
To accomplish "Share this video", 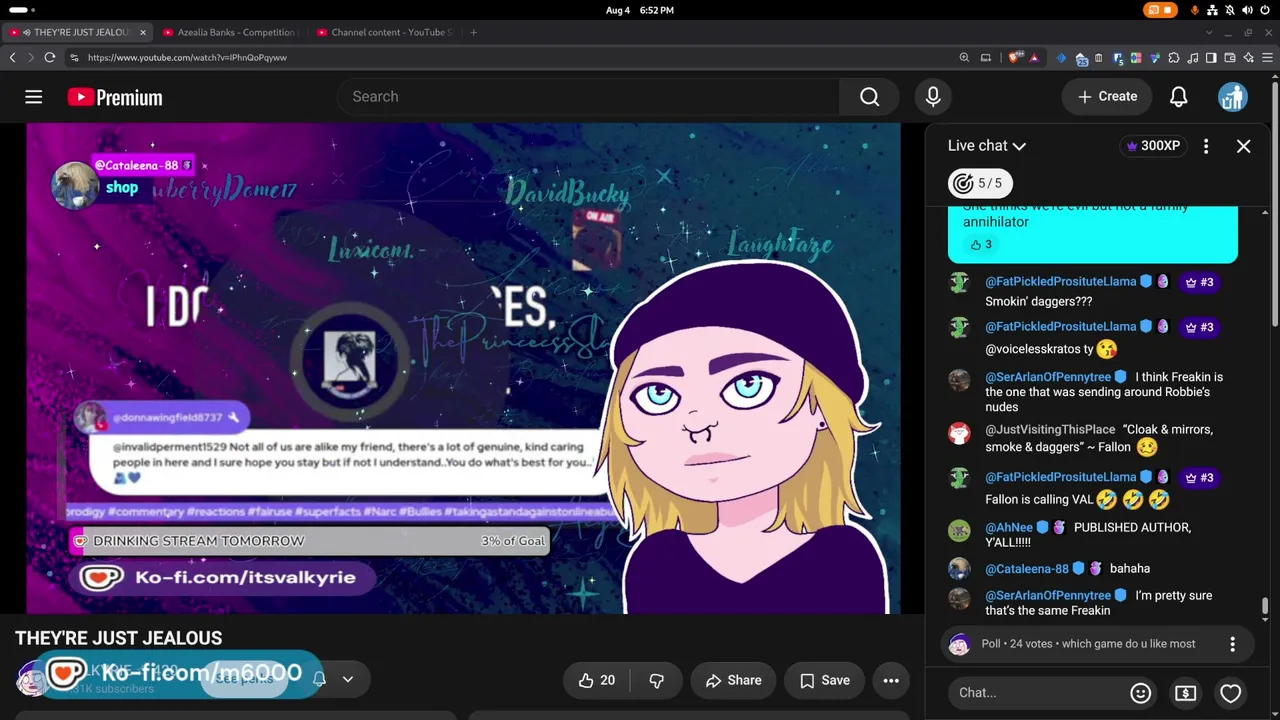I will click(733, 680).
